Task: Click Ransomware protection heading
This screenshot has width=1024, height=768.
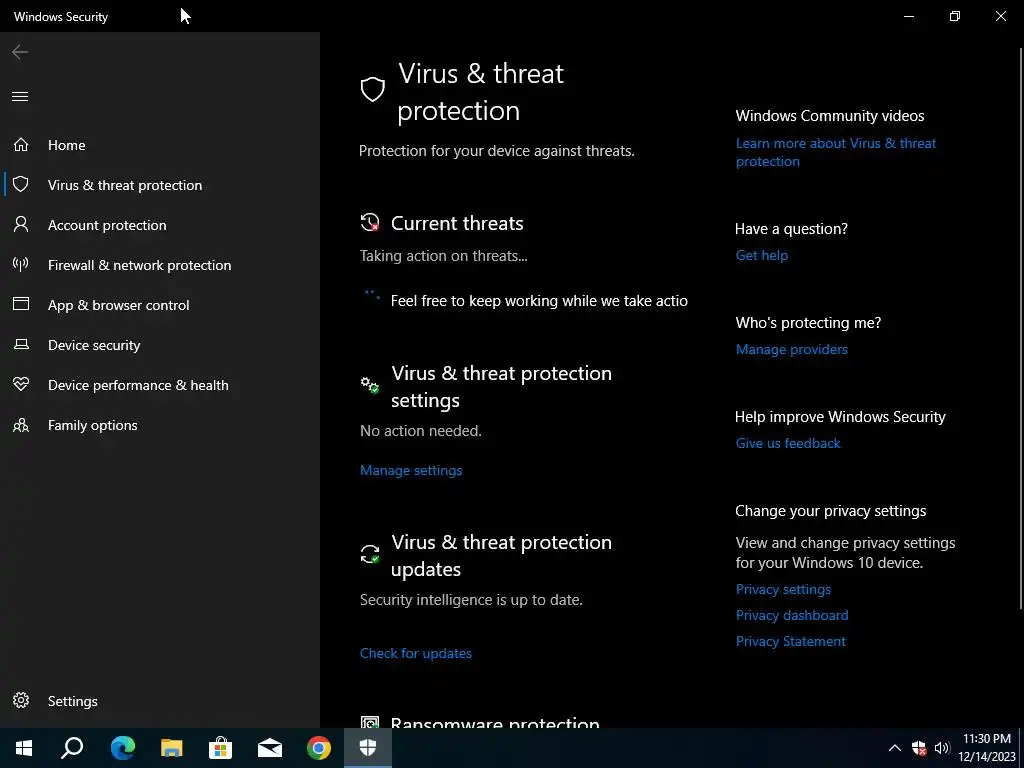Action: (495, 722)
